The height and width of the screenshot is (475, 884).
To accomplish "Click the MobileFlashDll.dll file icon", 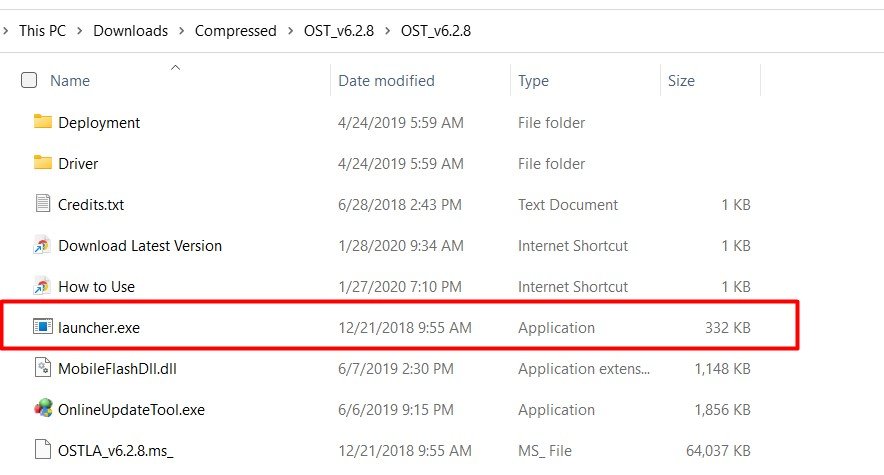I will pyautogui.click(x=43, y=367).
